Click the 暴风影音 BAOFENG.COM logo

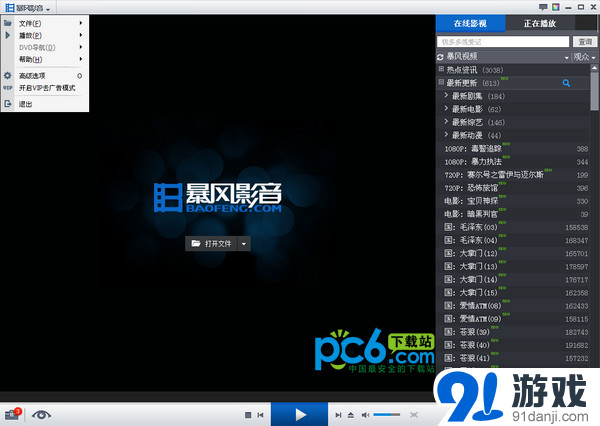click(218, 197)
